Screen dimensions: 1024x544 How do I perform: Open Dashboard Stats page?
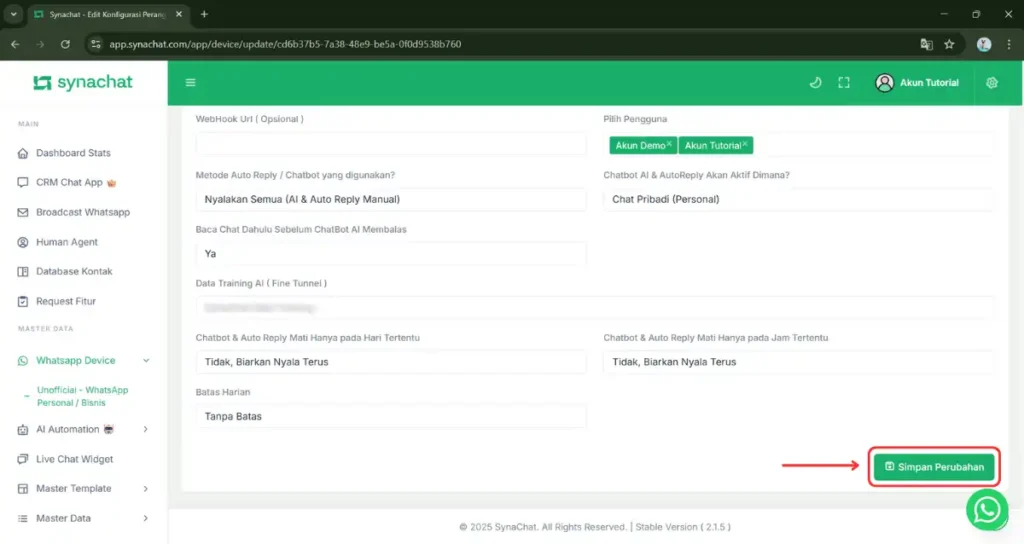(x=73, y=153)
